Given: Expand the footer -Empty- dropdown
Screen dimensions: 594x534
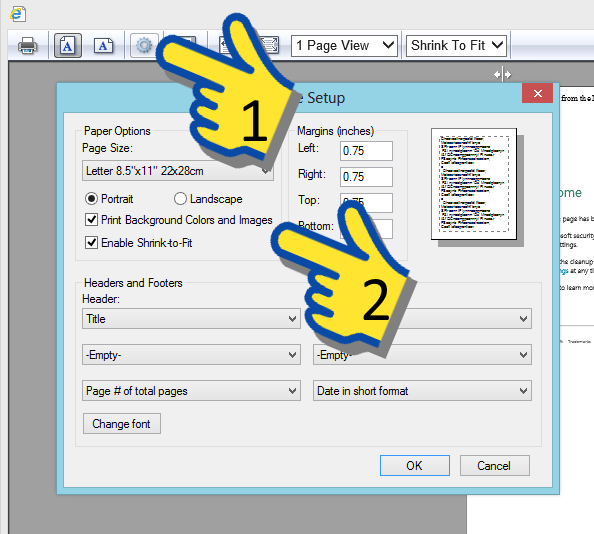Looking at the screenshot, I should pyautogui.click(x=422, y=354).
